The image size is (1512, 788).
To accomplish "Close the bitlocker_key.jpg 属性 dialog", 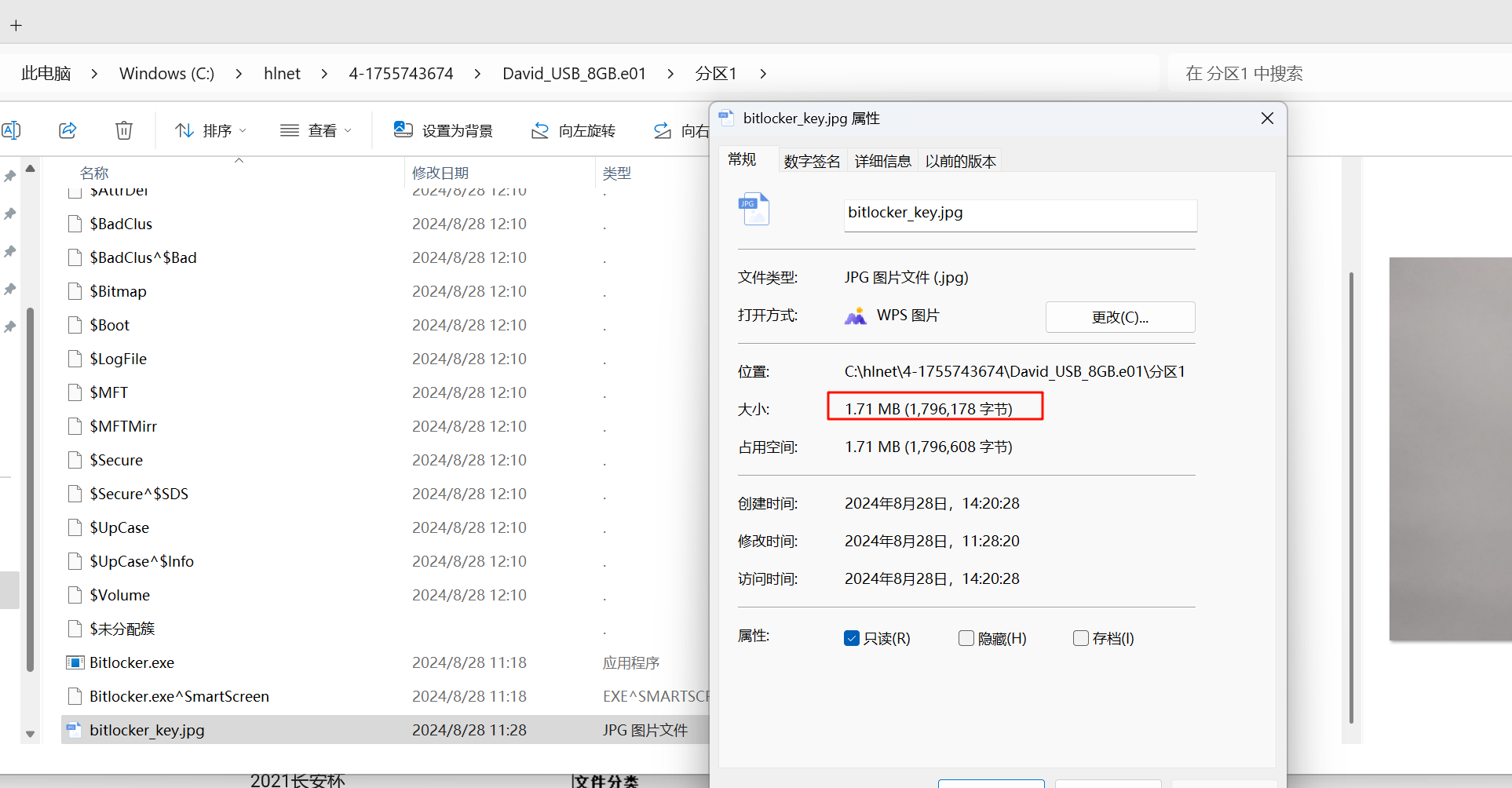I will click(x=1267, y=119).
